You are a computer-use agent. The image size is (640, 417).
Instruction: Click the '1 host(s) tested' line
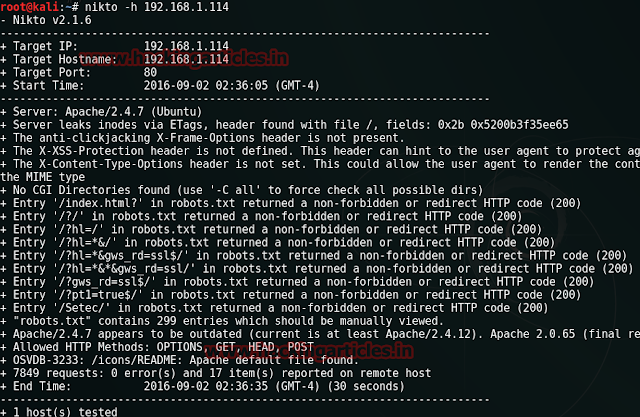(x=65, y=411)
